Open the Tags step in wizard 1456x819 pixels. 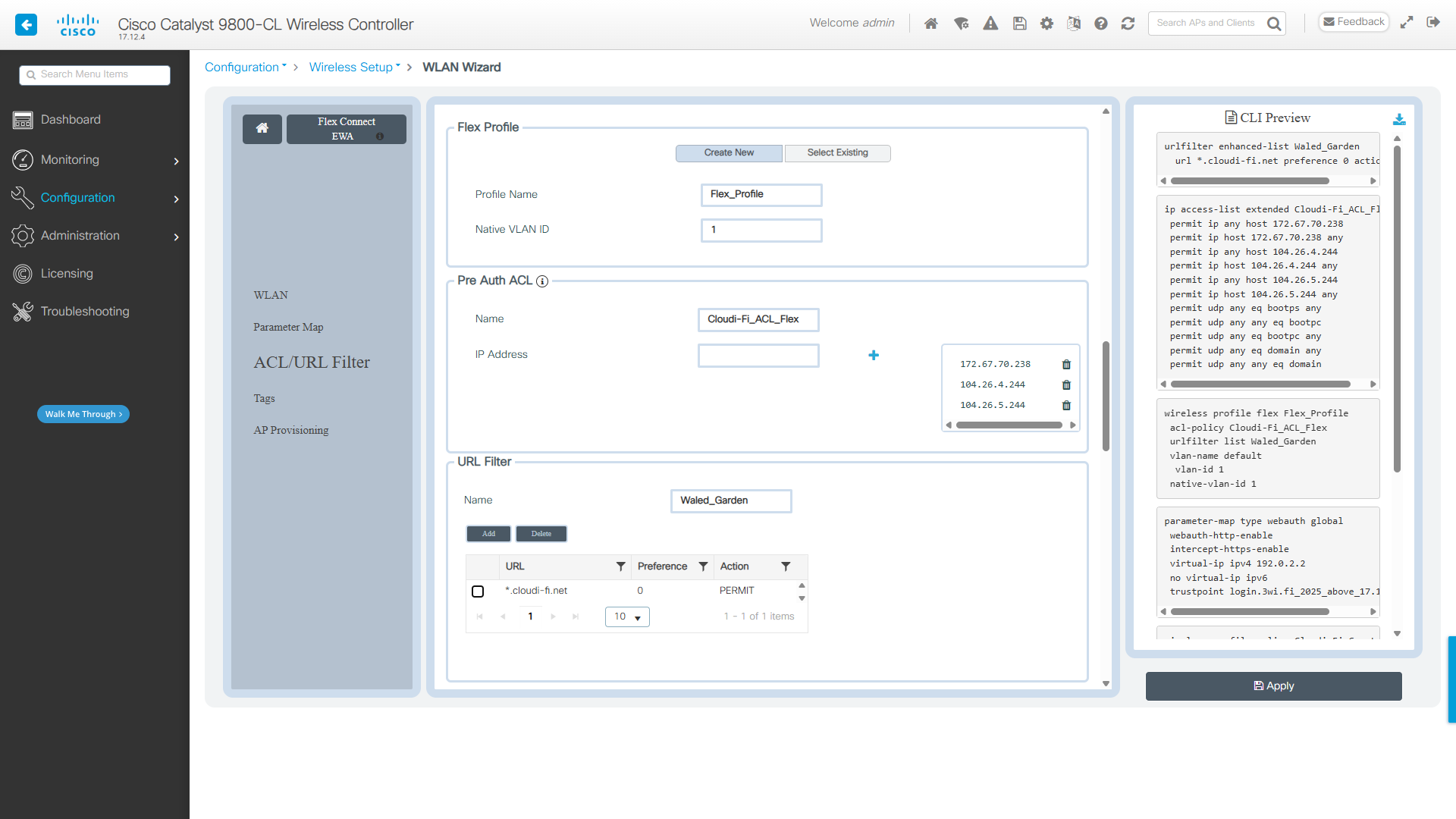coord(264,398)
